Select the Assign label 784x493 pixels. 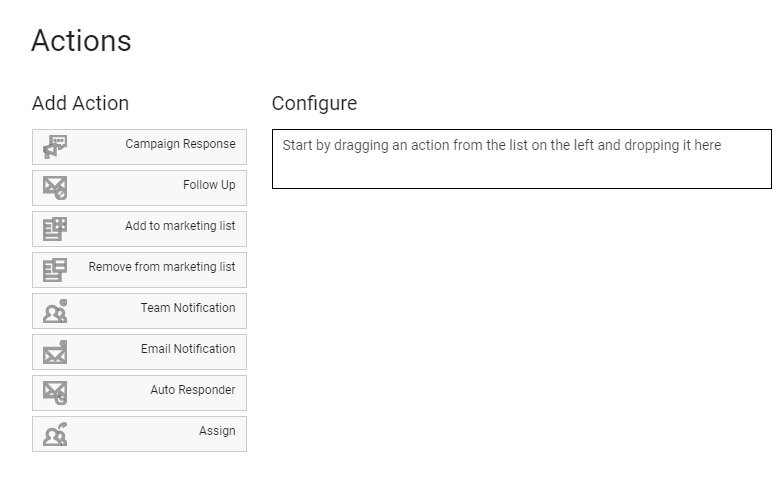217,431
